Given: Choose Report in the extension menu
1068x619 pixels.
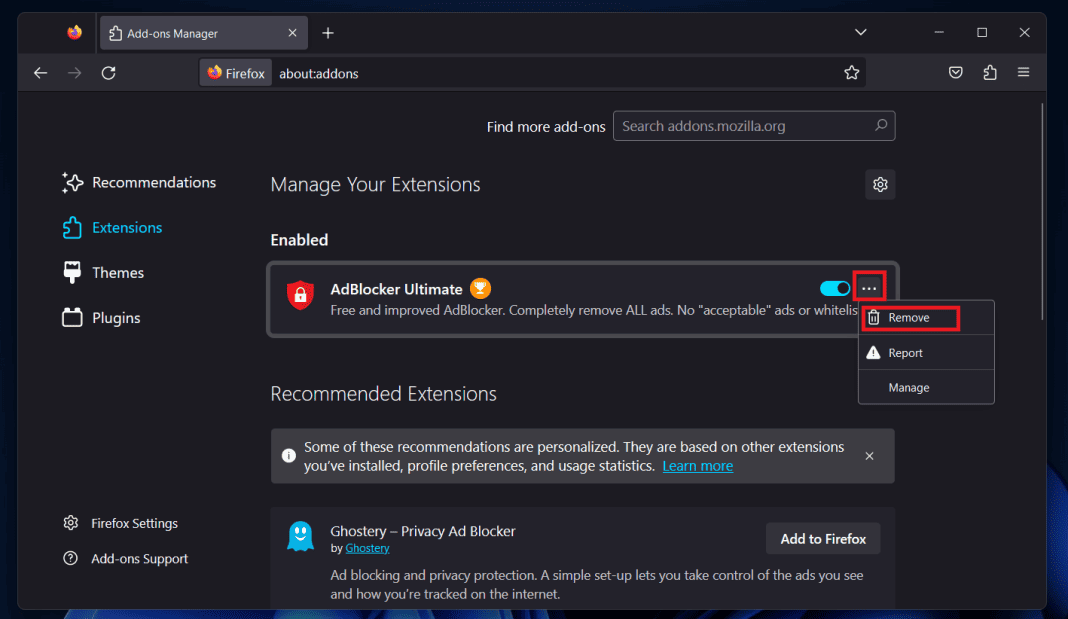Looking at the screenshot, I should coord(905,353).
